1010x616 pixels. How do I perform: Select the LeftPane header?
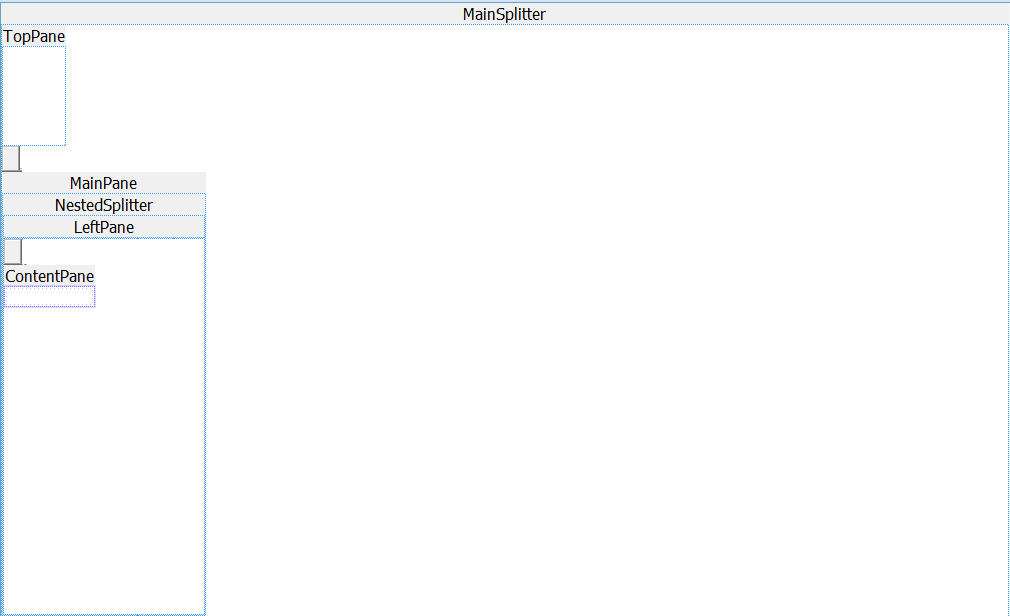104,227
